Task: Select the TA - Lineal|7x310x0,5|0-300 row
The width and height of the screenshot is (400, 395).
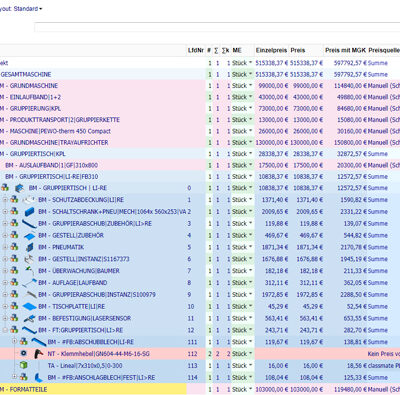Action: point(200,366)
